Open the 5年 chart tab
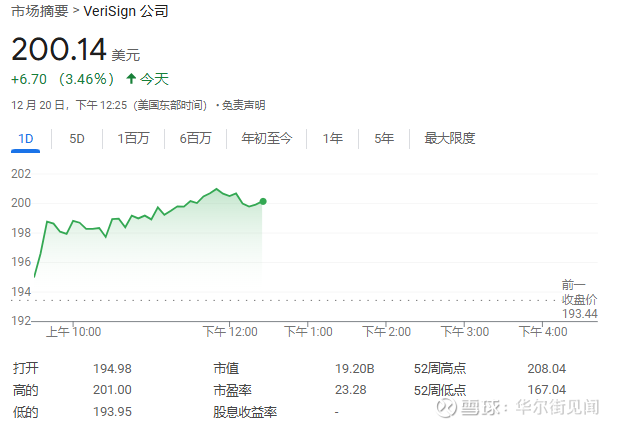 pyautogui.click(x=384, y=138)
